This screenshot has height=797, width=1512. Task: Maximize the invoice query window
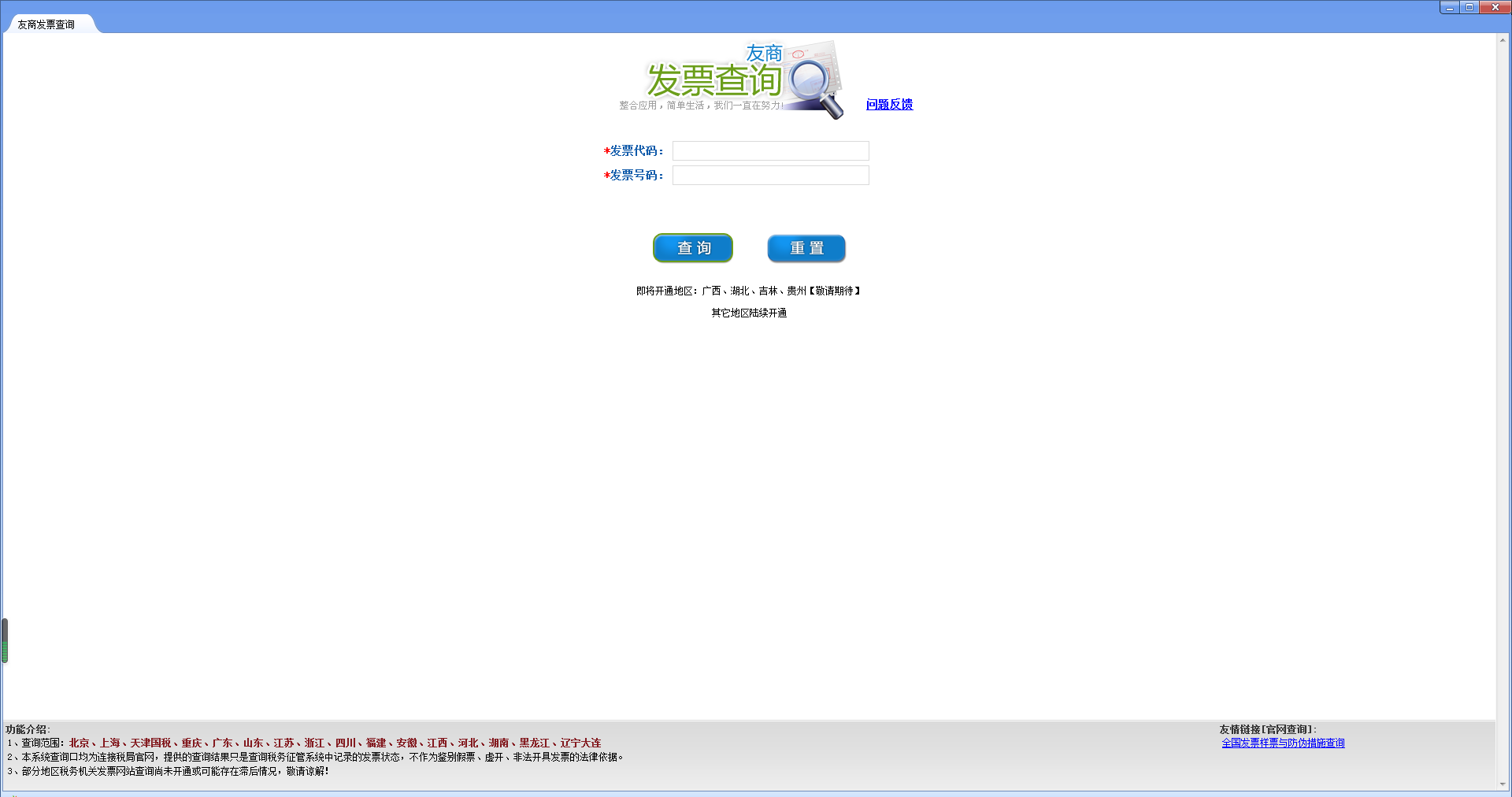tap(1469, 7)
